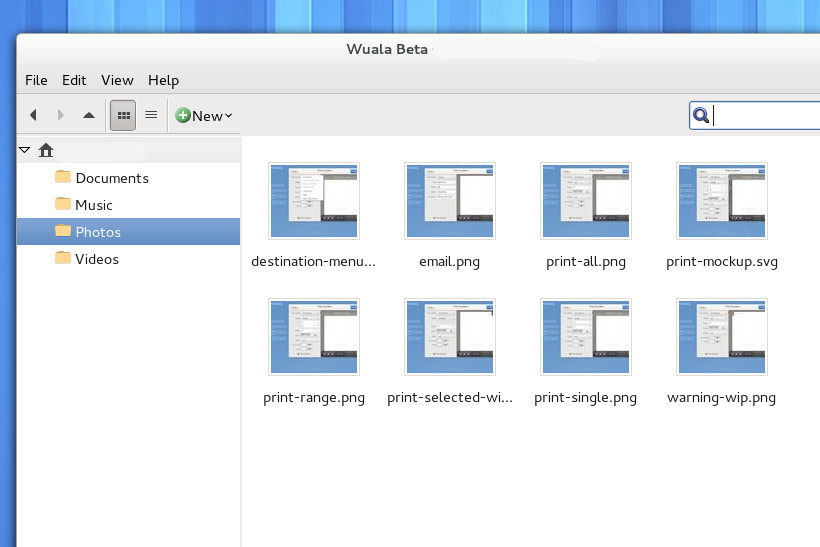
Task: Select the Photos folder in sidebar
Action: [x=129, y=232]
